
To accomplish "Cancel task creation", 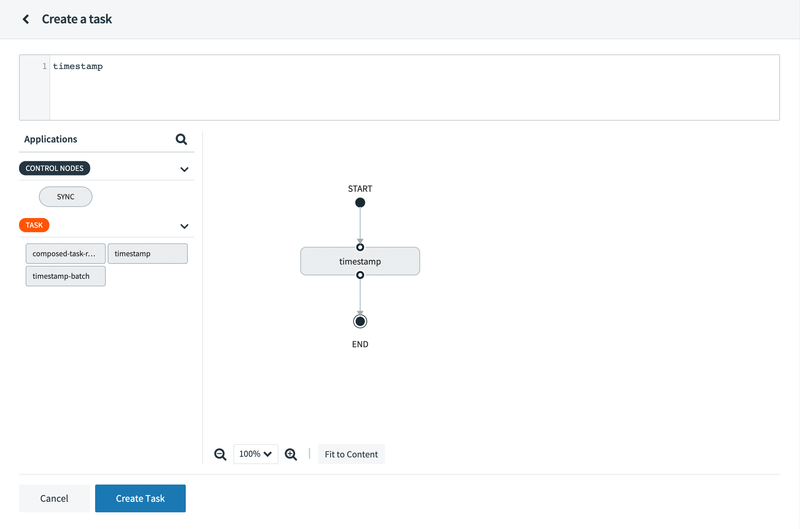I will tap(54, 498).
